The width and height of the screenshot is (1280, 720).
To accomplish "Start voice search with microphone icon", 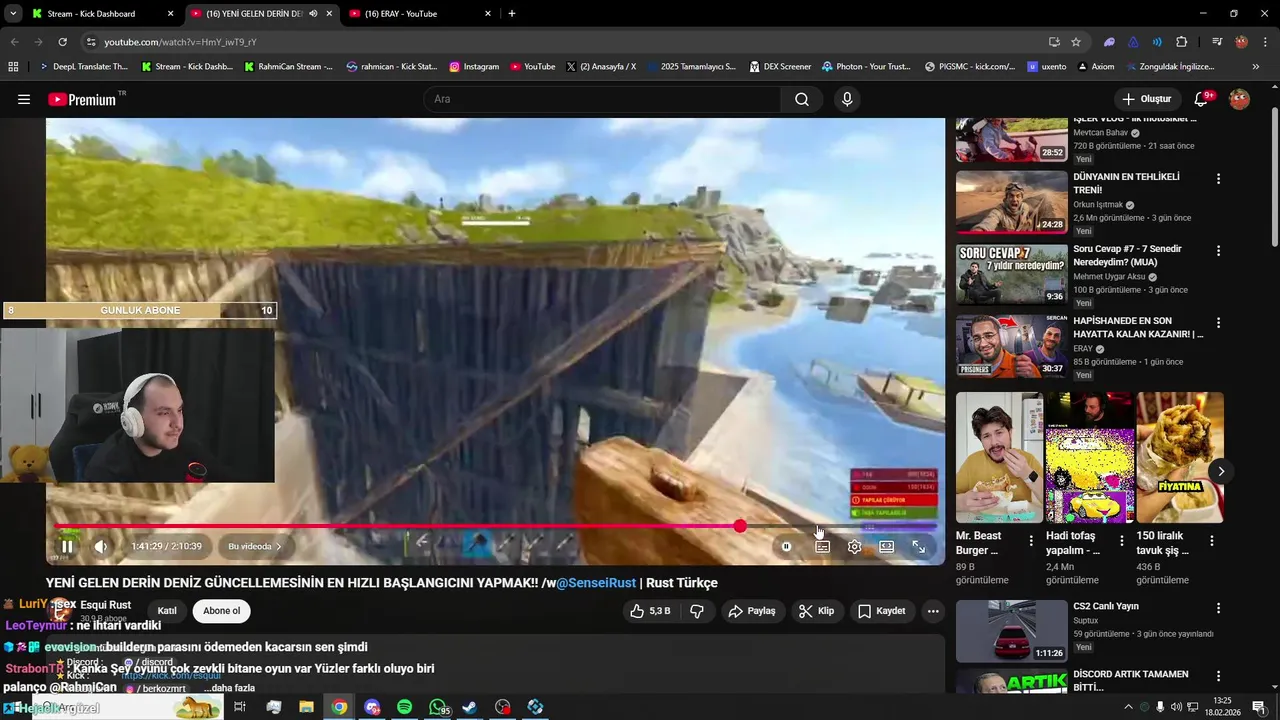I will pyautogui.click(x=847, y=99).
